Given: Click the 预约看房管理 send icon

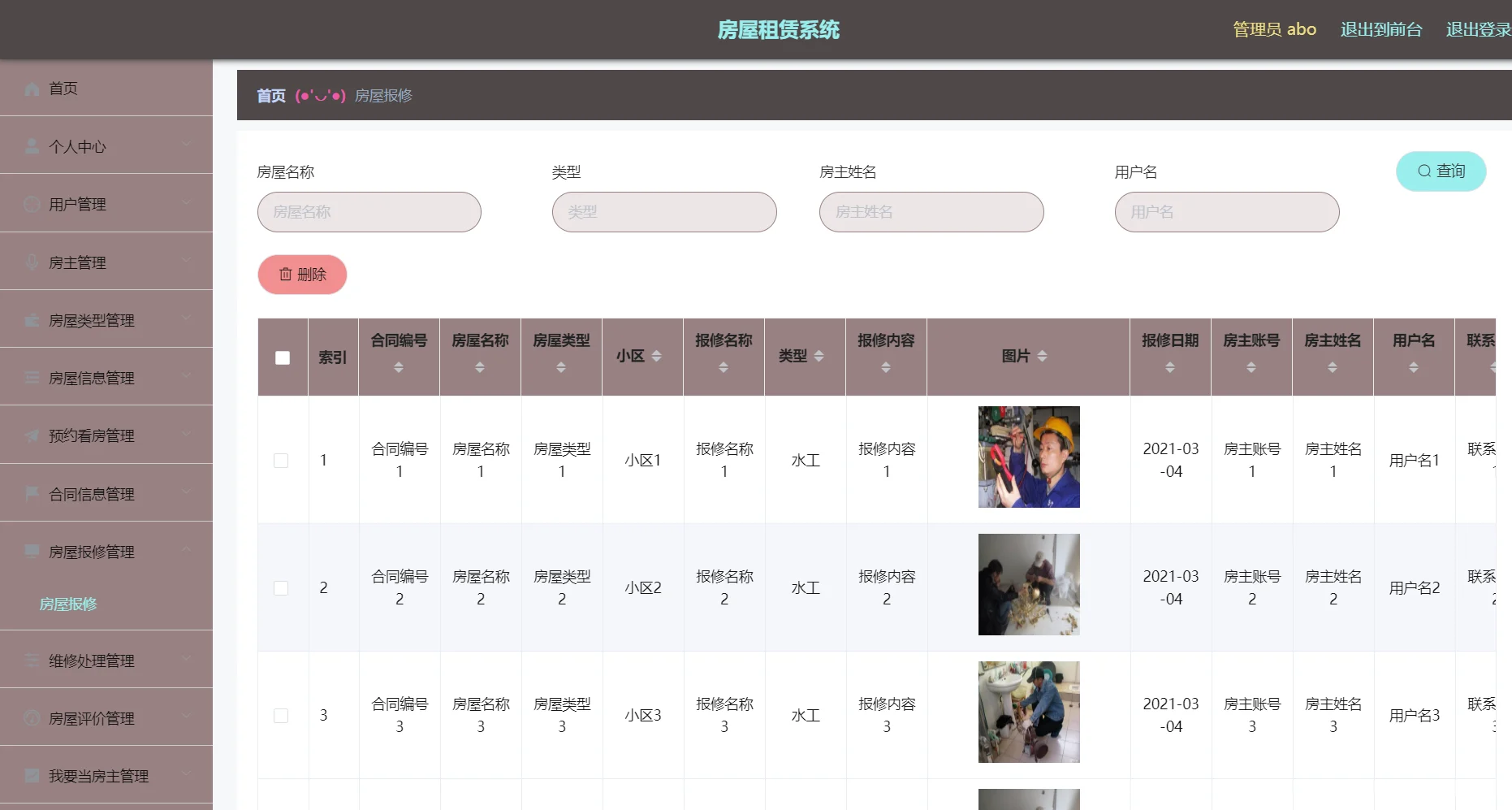Looking at the screenshot, I should click(31, 435).
